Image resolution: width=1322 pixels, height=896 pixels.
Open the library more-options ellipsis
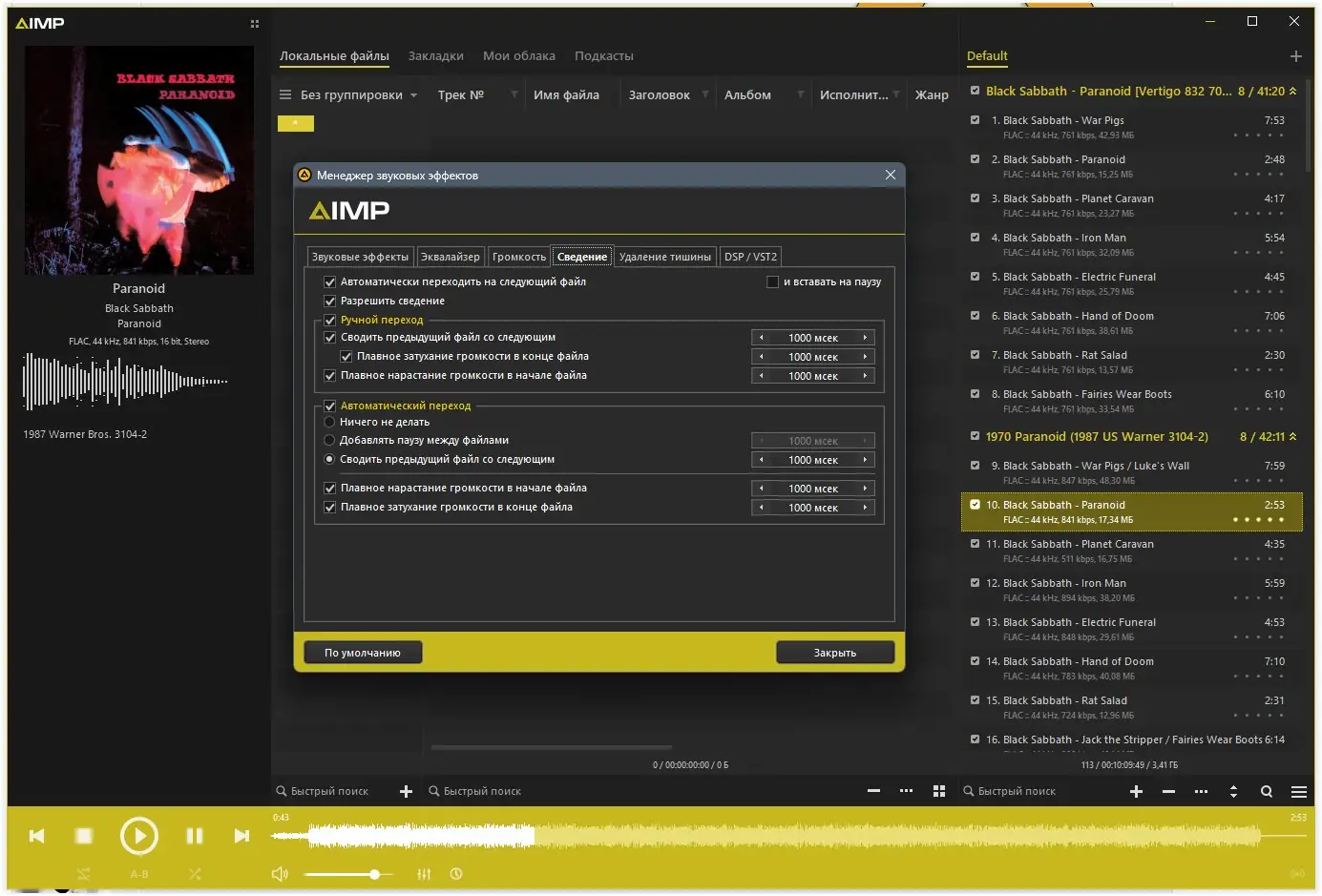pyautogui.click(x=907, y=791)
